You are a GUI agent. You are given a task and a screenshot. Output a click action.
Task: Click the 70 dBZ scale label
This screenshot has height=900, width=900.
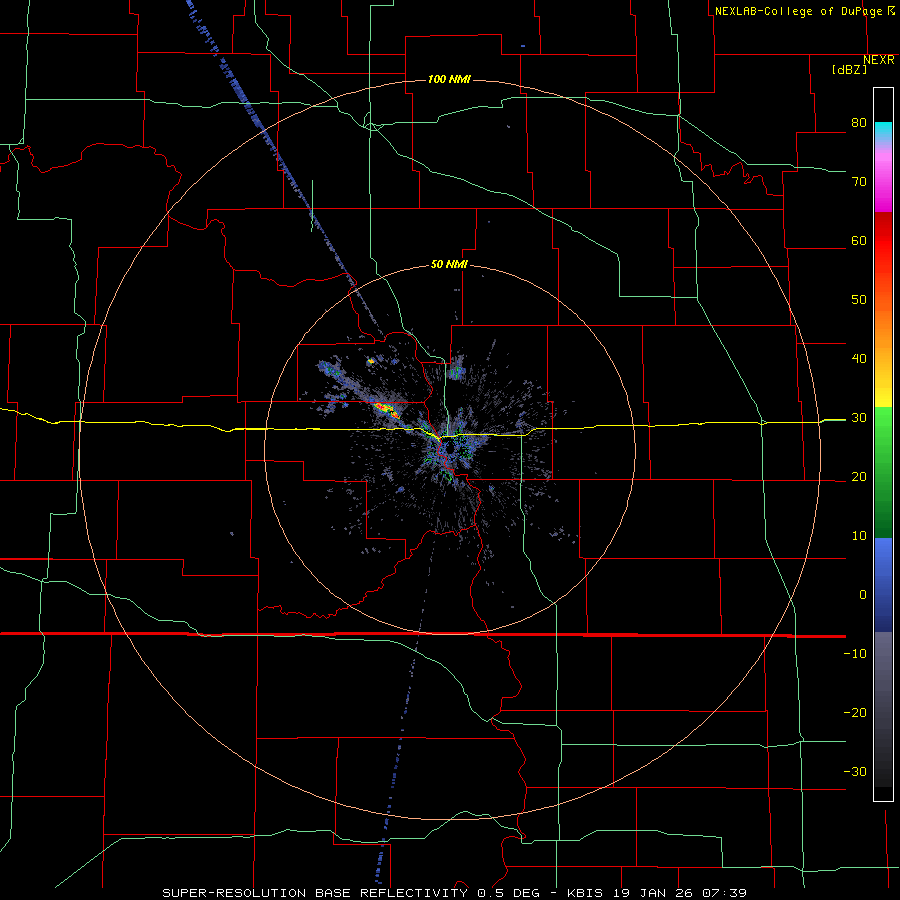pos(859,182)
